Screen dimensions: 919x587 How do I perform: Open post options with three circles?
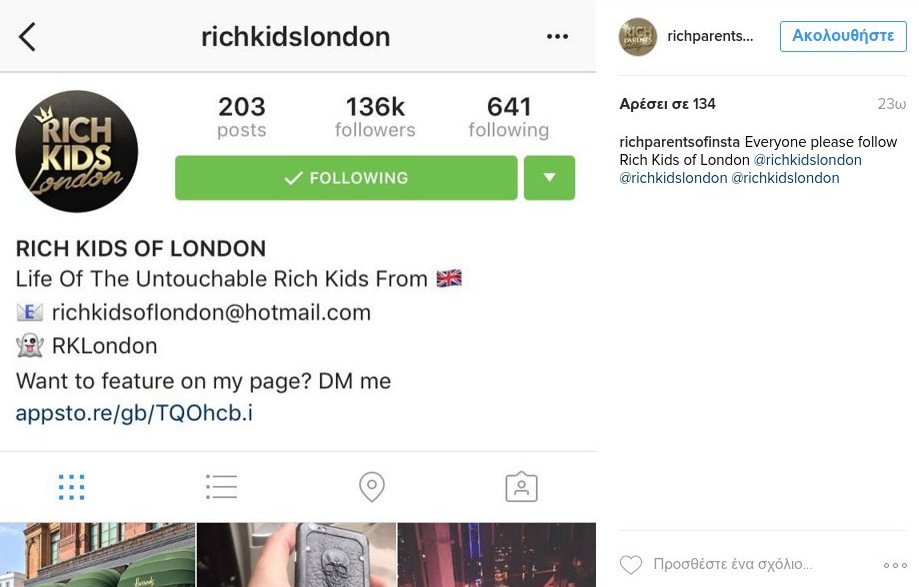tap(895, 565)
